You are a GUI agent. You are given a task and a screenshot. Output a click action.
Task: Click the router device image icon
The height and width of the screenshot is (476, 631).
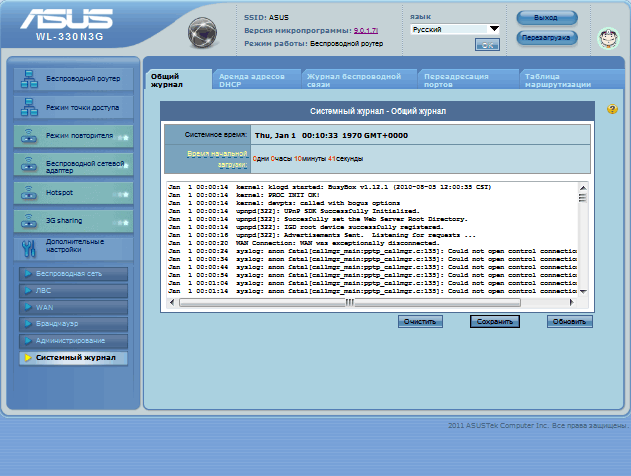pyautogui.click(x=207, y=30)
